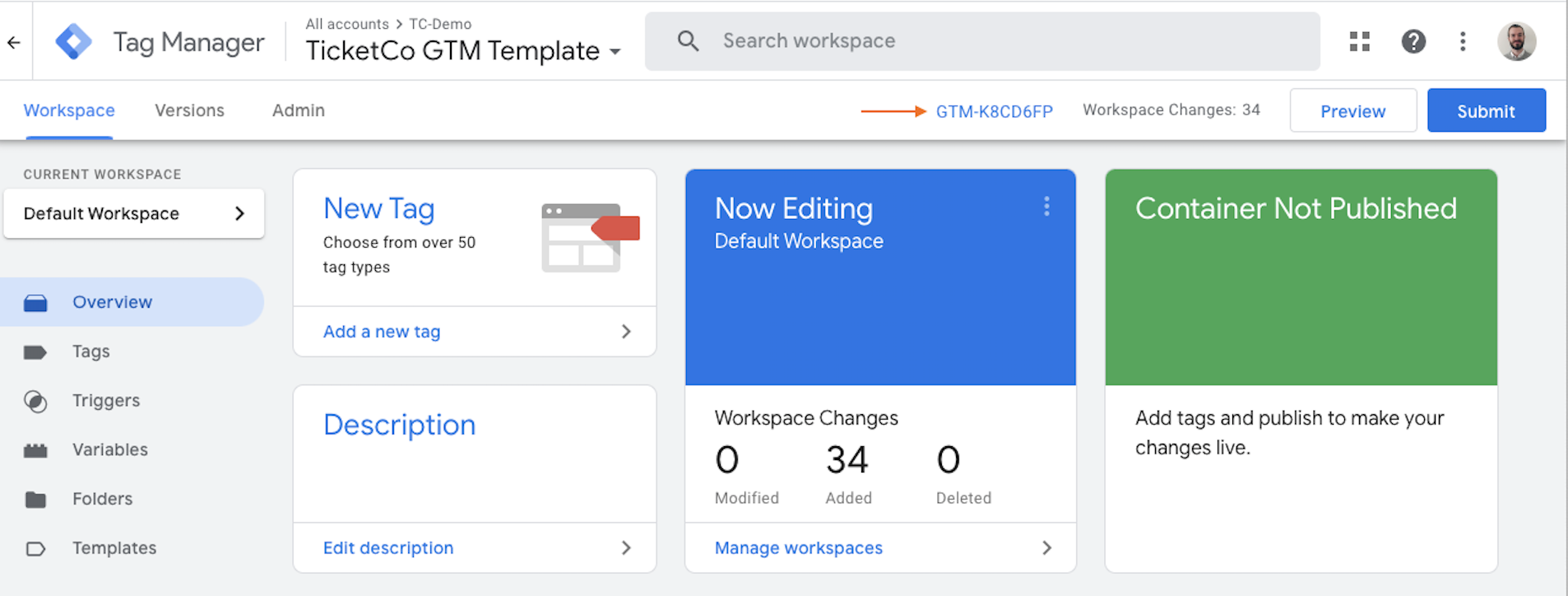Click the GTM-K8CD6FP container ID link

(x=994, y=112)
